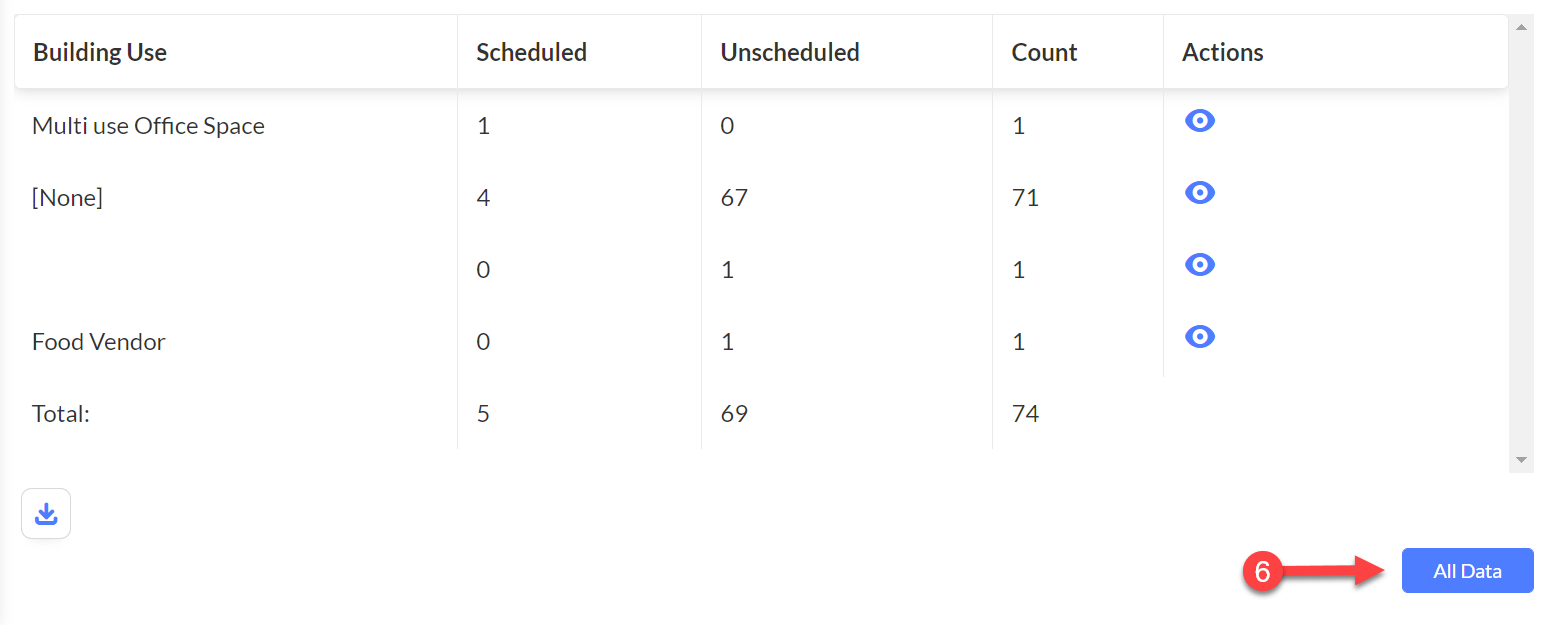Select the [None] building use cell
Viewport: 1554px width, 625px height.
pos(67,198)
